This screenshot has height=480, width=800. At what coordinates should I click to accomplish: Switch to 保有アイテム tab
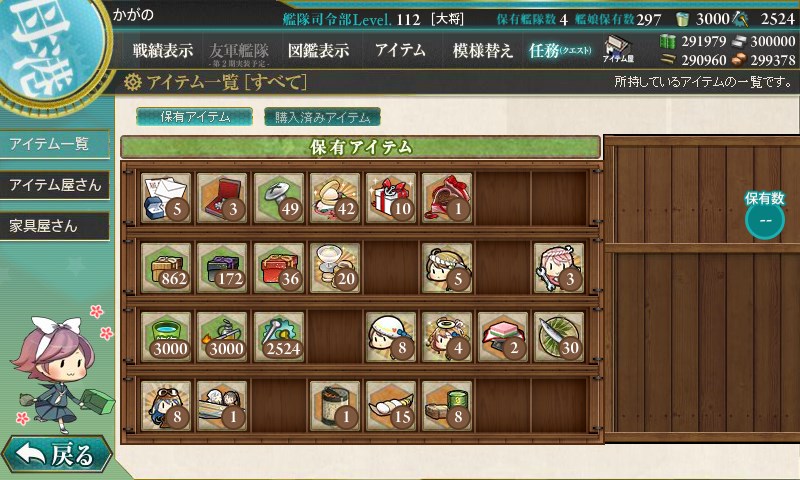click(194, 117)
